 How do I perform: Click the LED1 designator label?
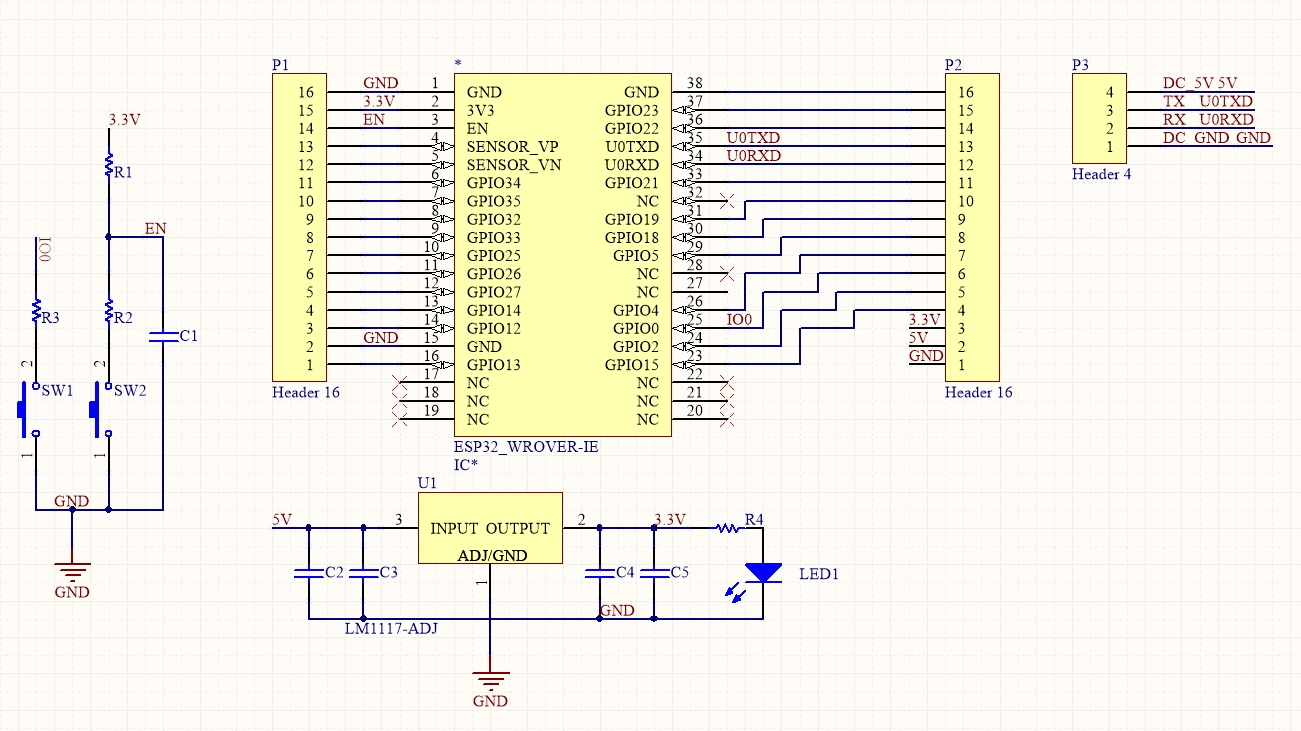tap(817, 574)
